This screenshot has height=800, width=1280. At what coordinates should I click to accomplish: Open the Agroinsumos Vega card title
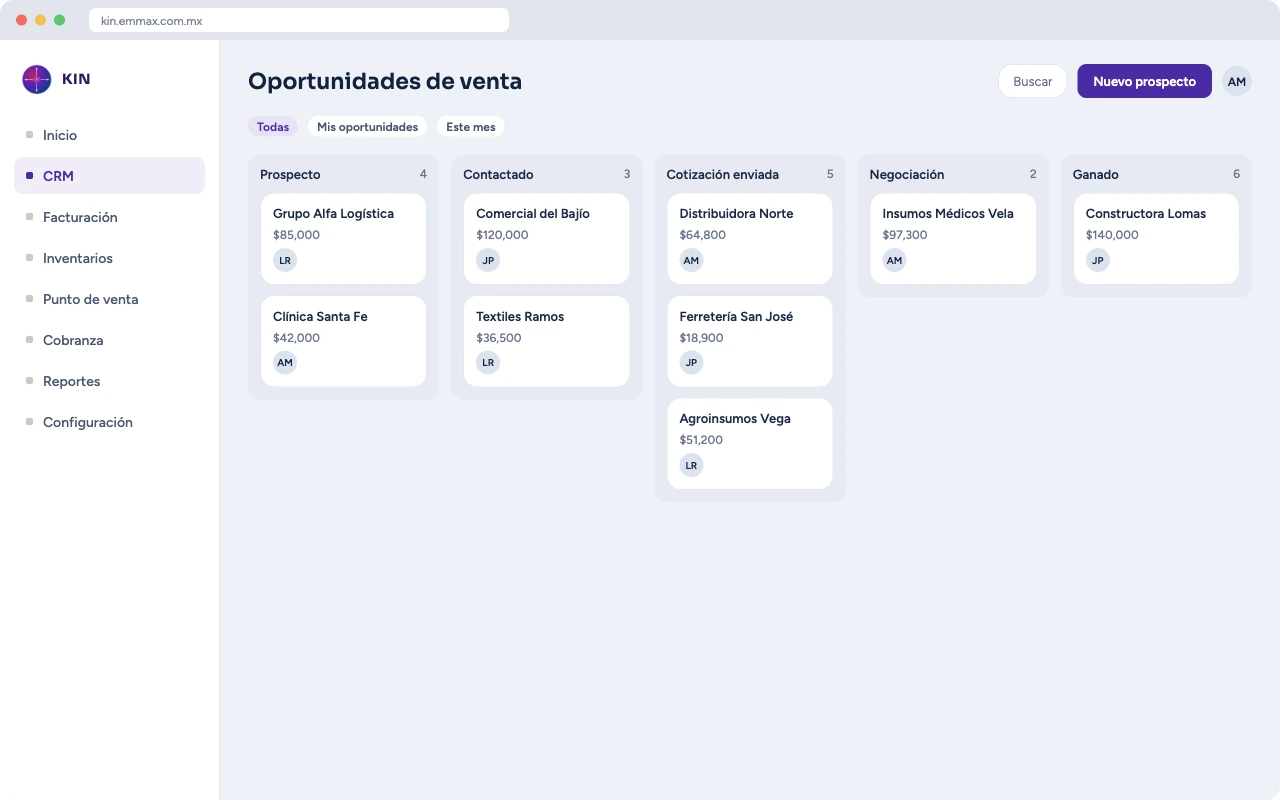735,419
